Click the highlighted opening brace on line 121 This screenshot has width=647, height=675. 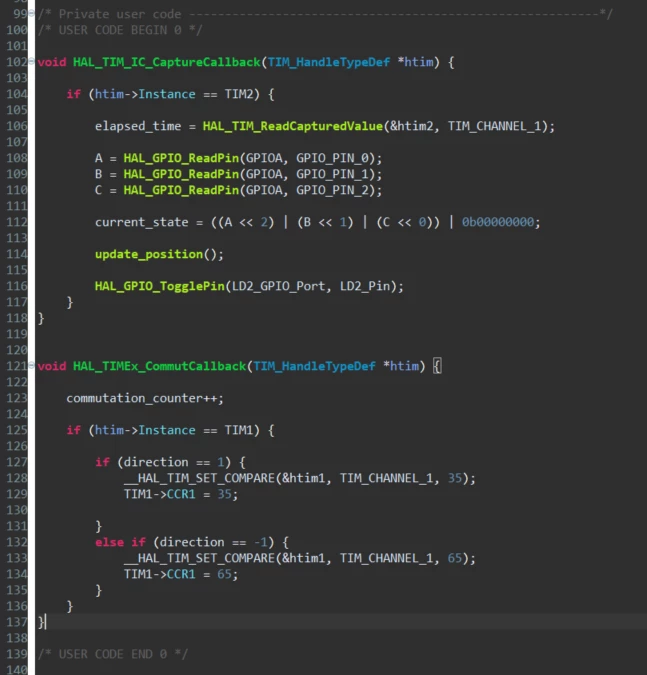[437, 366]
